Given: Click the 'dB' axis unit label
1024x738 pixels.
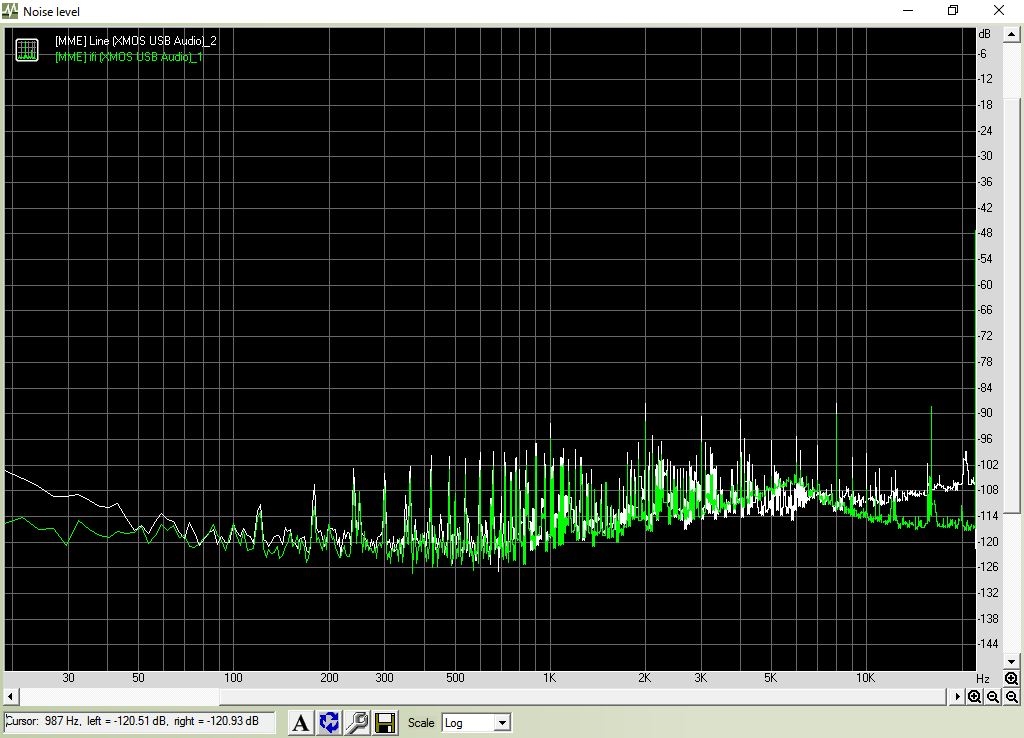Looking at the screenshot, I should [984, 34].
